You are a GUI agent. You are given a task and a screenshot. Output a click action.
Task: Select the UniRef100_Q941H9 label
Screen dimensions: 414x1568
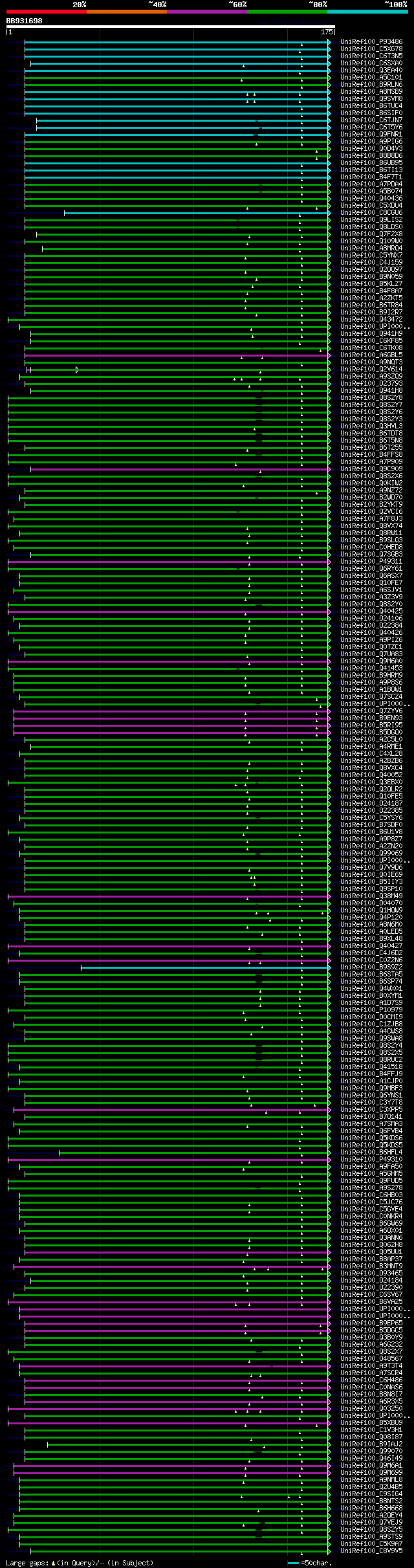pyautogui.click(x=371, y=334)
